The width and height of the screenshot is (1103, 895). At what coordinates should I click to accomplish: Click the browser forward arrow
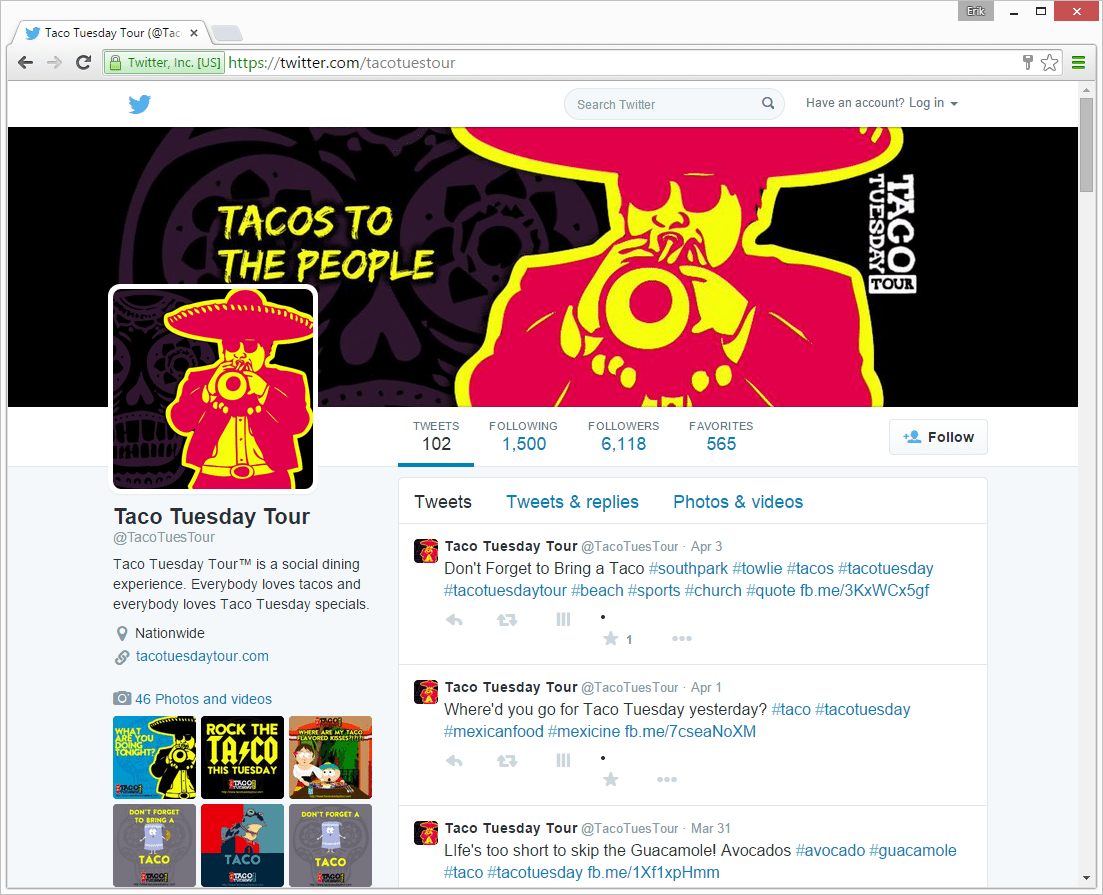(54, 63)
